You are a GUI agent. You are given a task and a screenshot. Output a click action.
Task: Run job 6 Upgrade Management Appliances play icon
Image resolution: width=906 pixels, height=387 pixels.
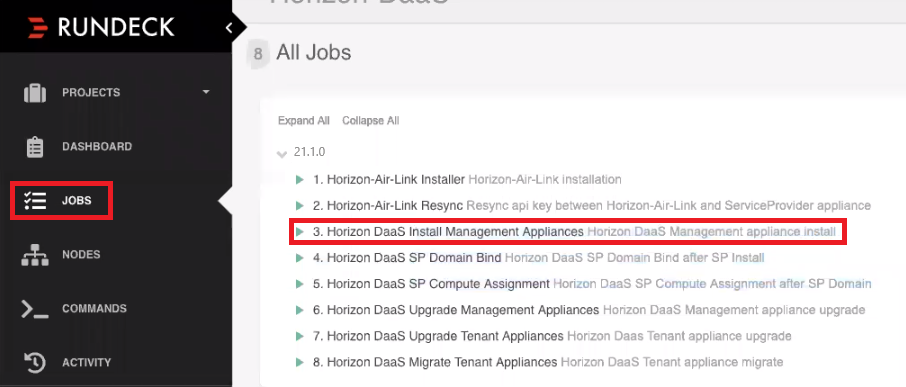[299, 310]
